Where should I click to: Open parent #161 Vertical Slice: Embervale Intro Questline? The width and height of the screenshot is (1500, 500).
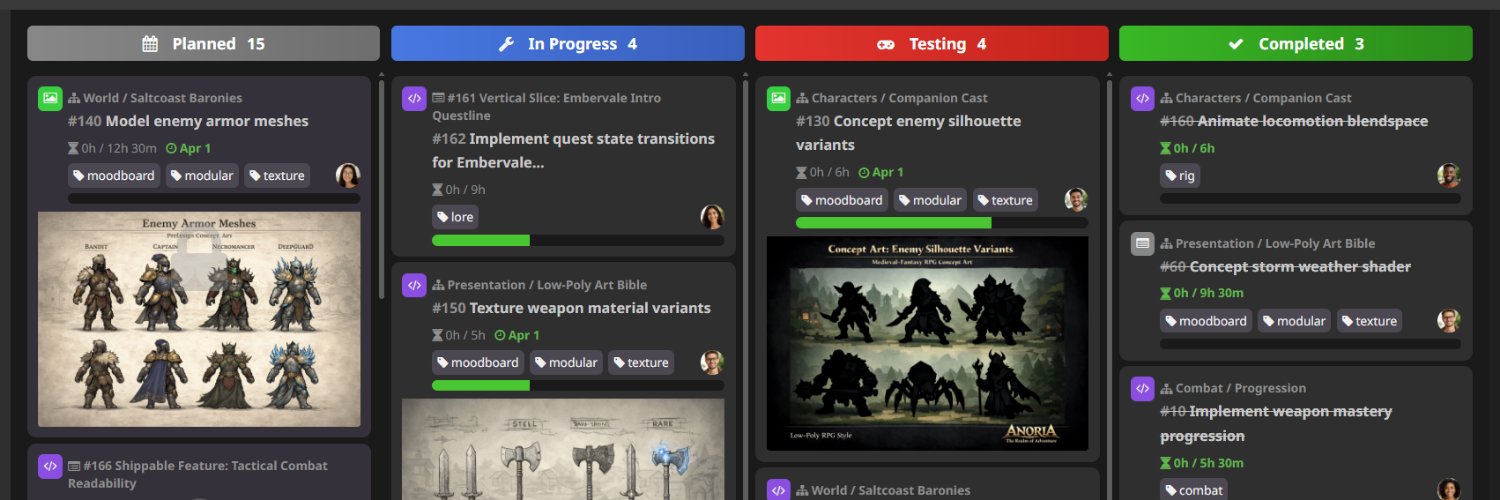pyautogui.click(x=547, y=107)
